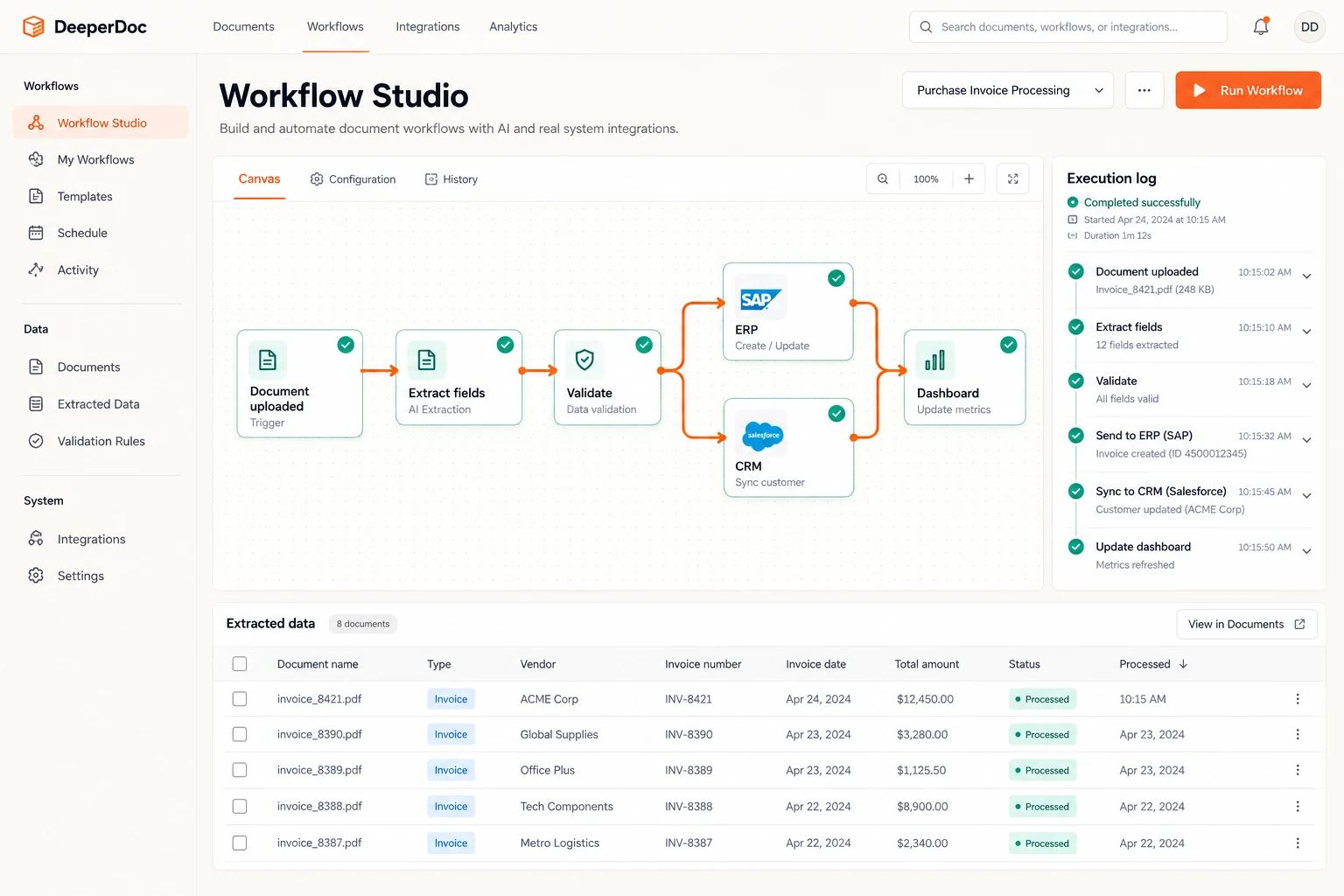Click the 100% zoom level indicator
Screen dimensions: 1344x896
926,179
